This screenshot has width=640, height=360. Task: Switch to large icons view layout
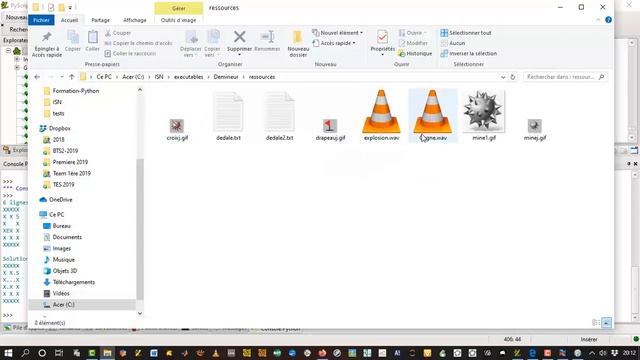pyautogui.click(x=607, y=323)
